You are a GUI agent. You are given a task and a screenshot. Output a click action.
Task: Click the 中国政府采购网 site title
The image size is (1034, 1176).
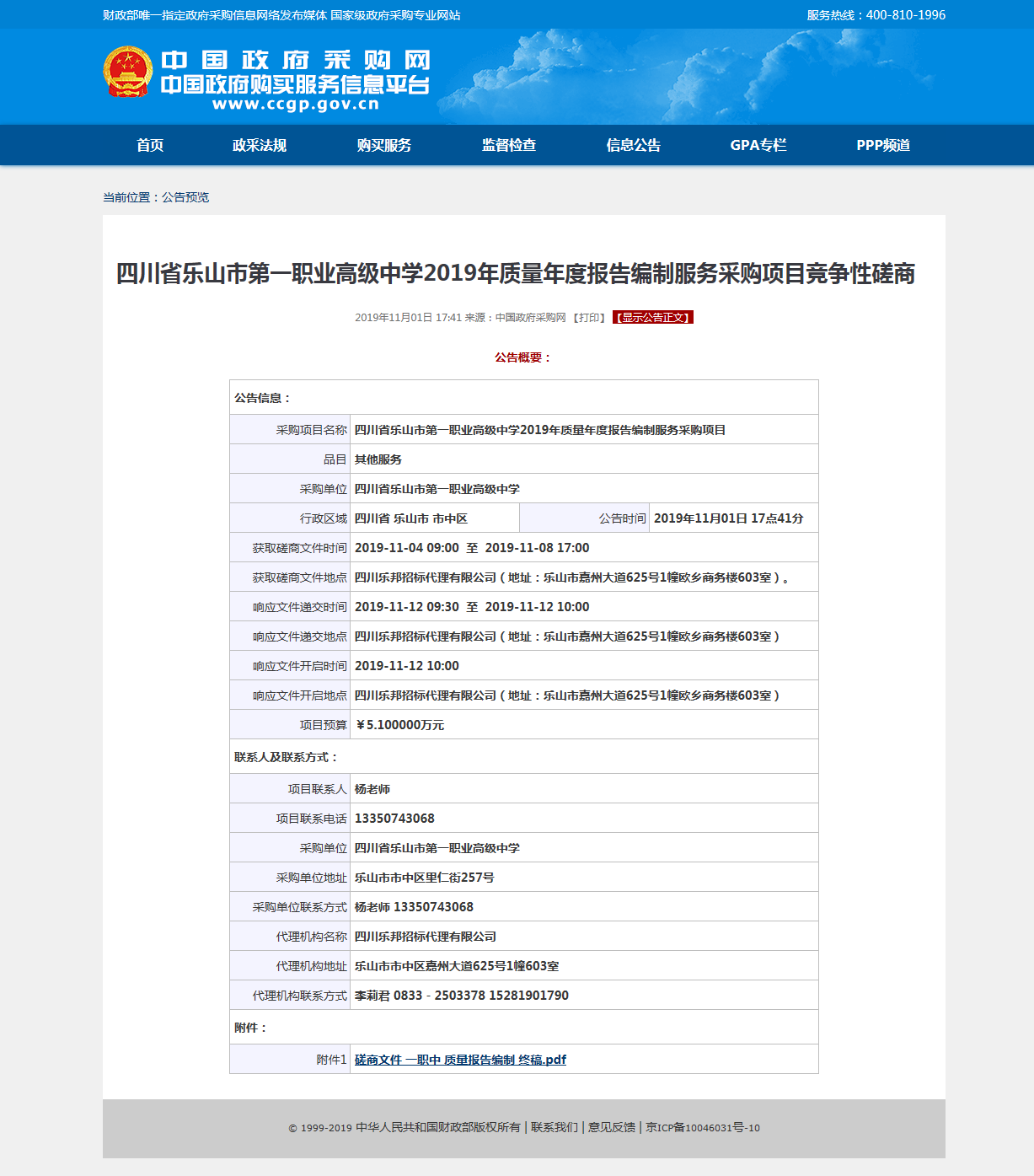pos(296,60)
